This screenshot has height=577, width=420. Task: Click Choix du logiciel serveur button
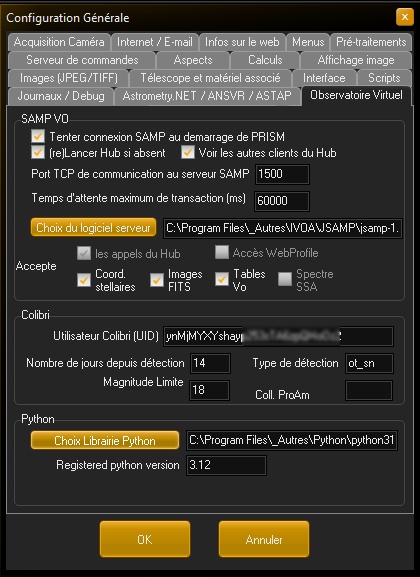click(93, 228)
